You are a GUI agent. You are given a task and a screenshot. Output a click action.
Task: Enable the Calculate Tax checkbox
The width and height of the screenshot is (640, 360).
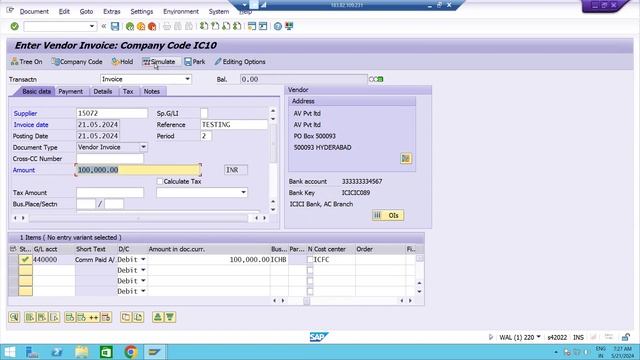coord(160,181)
